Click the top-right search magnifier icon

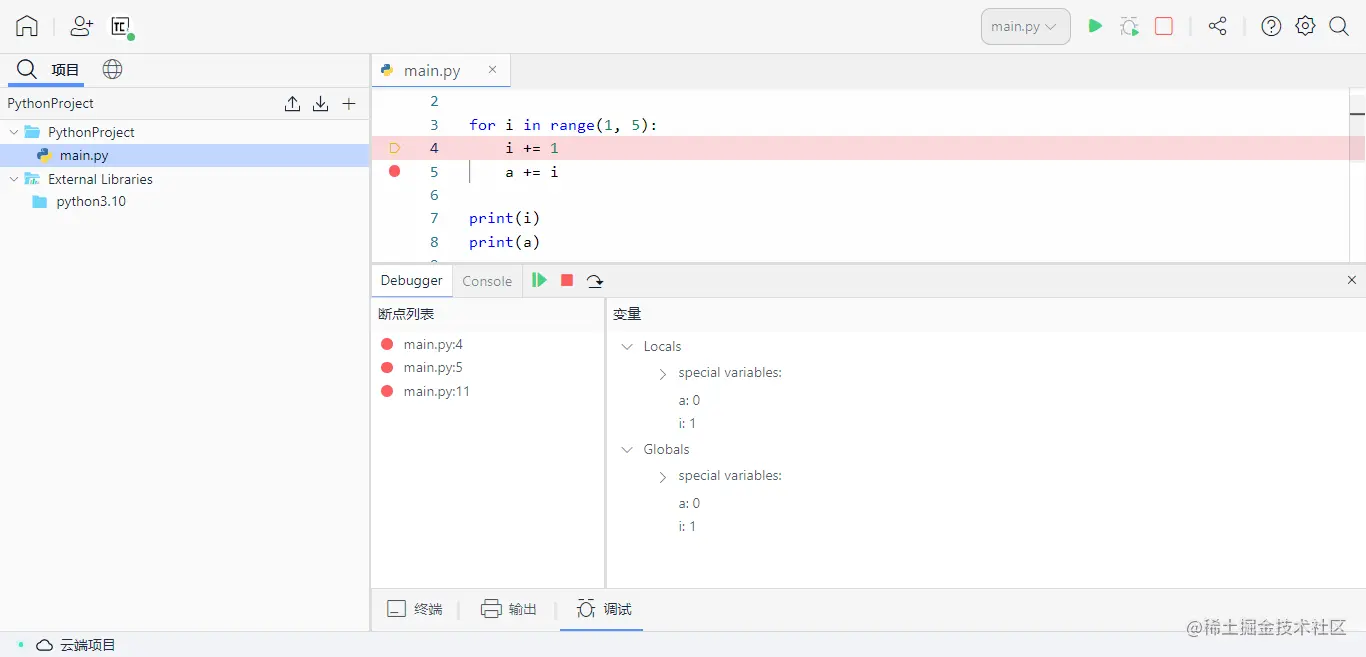tap(1339, 26)
